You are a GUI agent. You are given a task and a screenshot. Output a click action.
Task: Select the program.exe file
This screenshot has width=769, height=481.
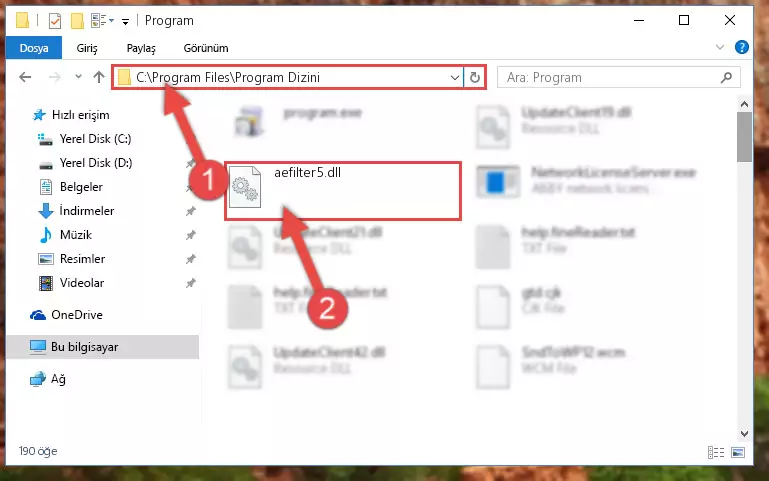[299, 121]
